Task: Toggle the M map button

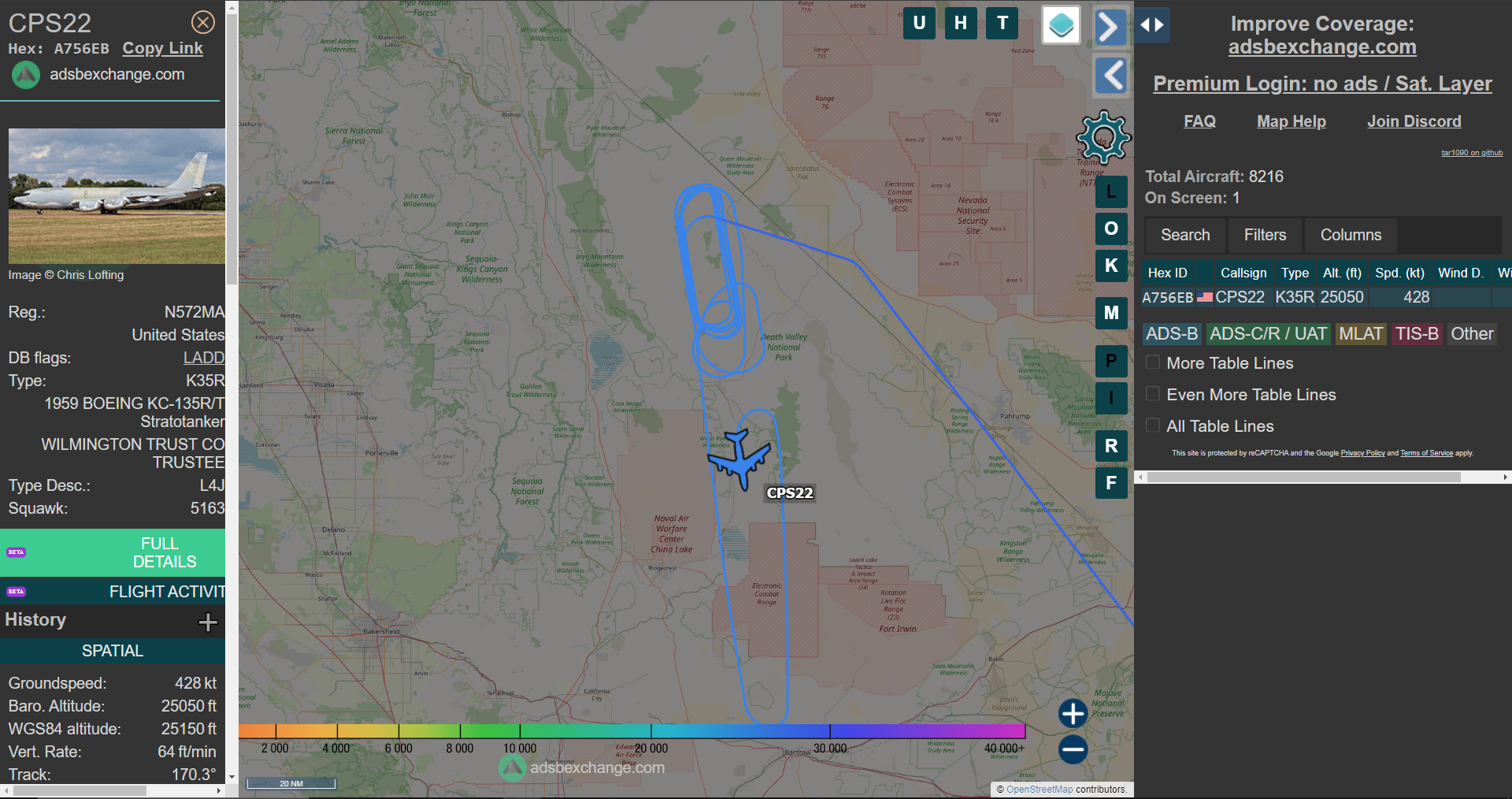Action: tap(1111, 313)
